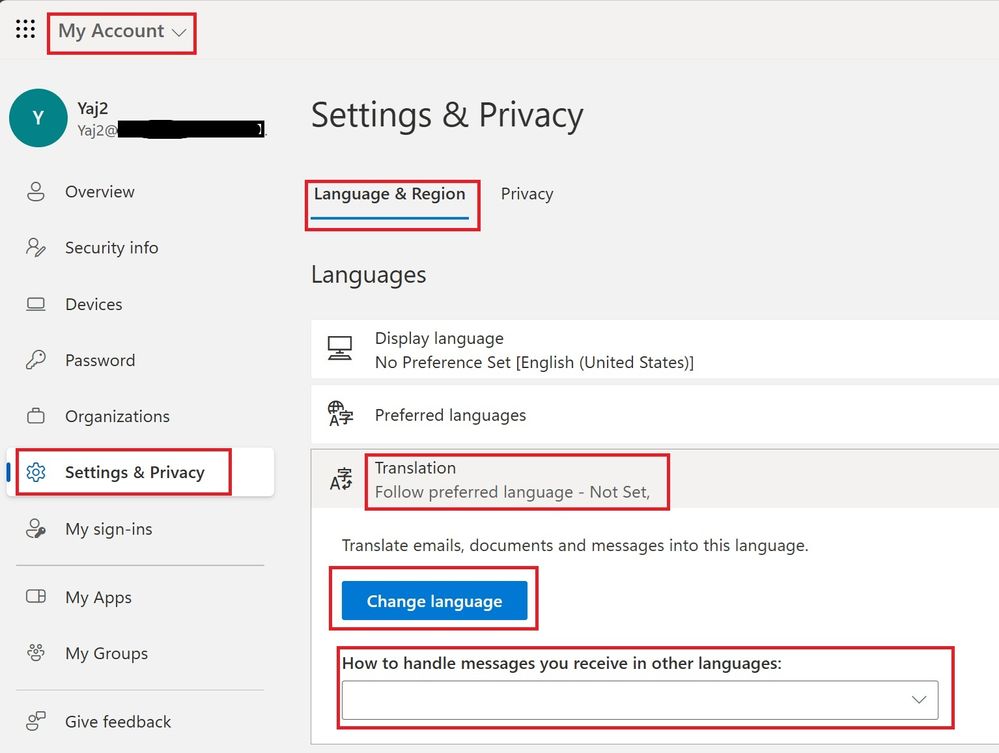999x753 pixels.
Task: Click the Devices laptop icon
Action: pos(36,304)
